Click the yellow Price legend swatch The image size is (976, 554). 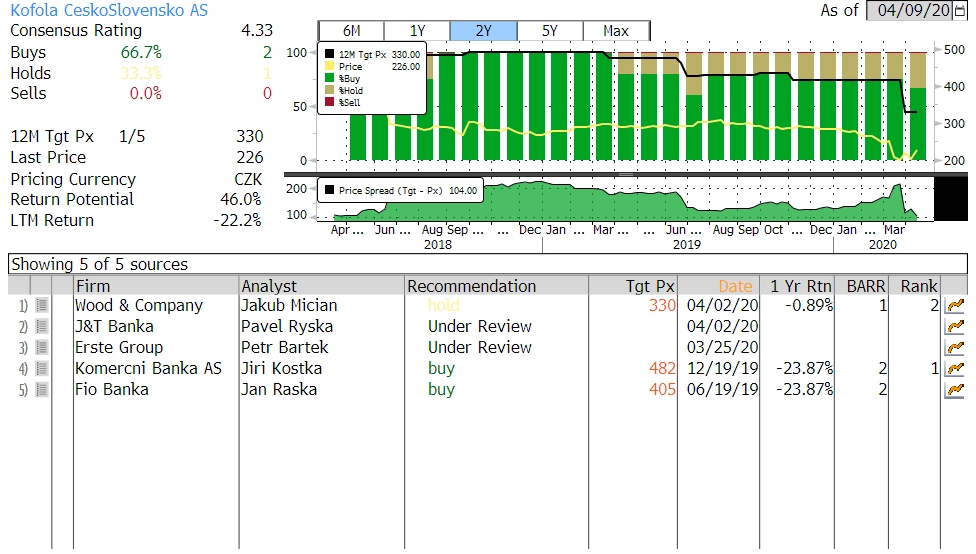[329, 66]
